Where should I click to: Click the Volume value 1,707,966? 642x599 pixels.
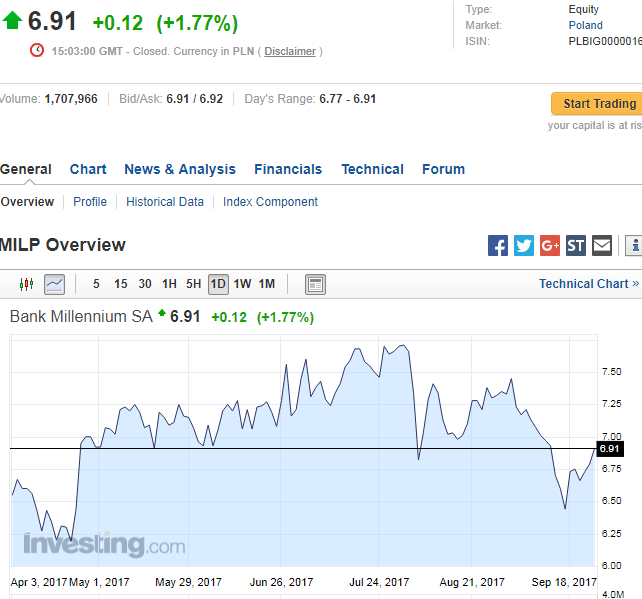pyautogui.click(x=71, y=99)
